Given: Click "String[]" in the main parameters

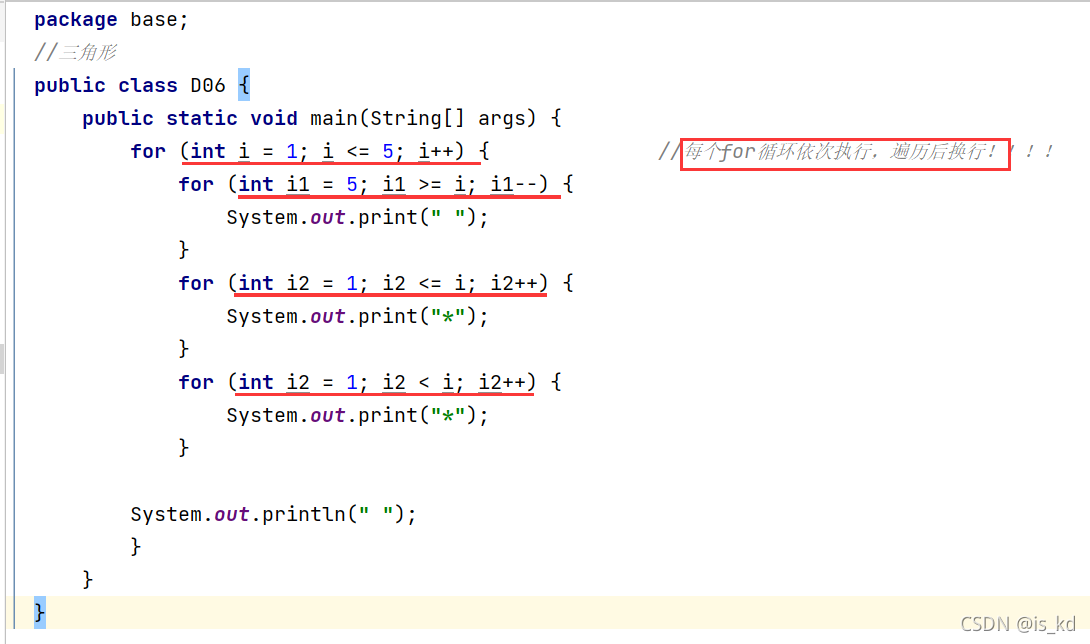Looking at the screenshot, I should 416,118.
